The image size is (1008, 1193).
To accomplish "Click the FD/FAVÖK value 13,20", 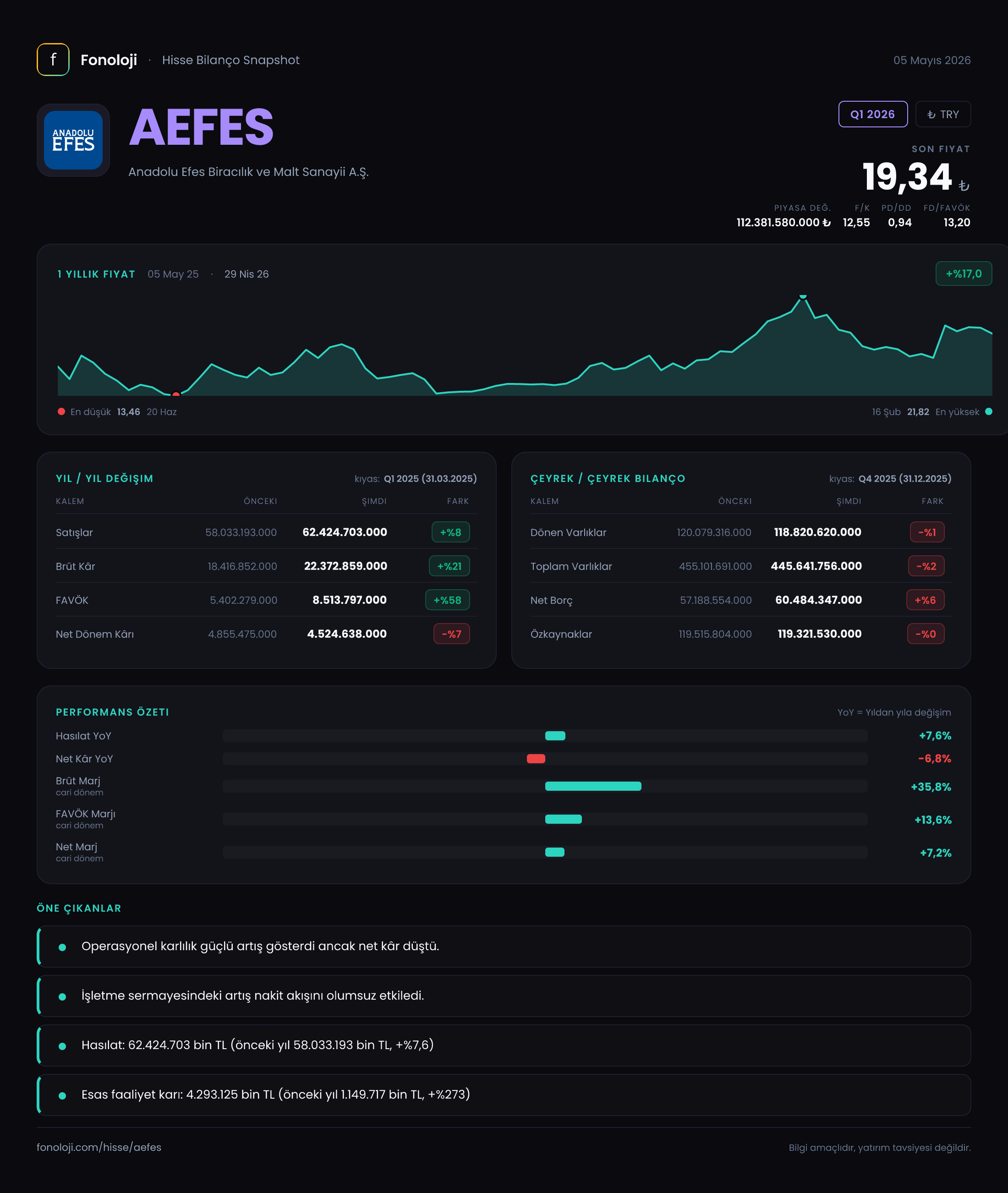I will click(x=957, y=222).
